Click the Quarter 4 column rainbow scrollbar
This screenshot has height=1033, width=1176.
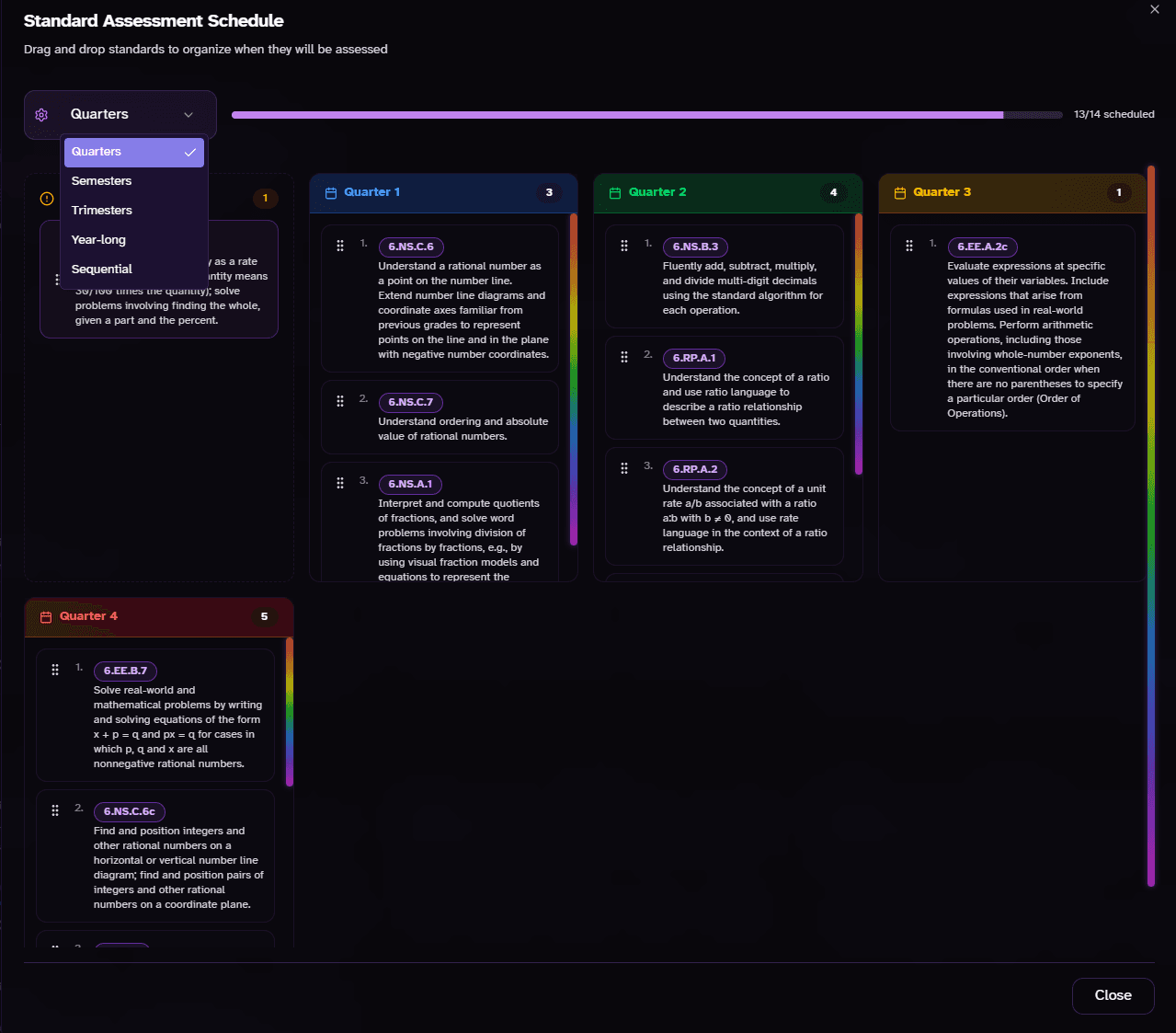point(290,712)
